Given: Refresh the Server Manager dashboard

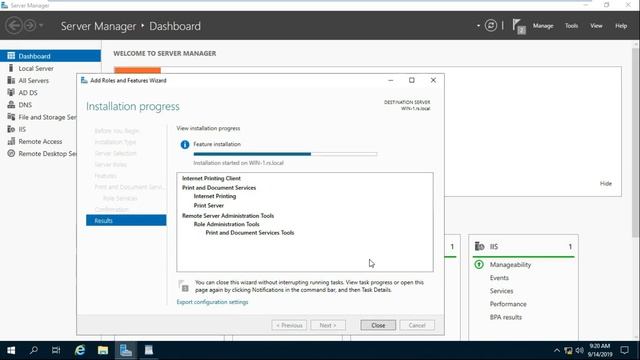Looking at the screenshot, I should 491,26.
